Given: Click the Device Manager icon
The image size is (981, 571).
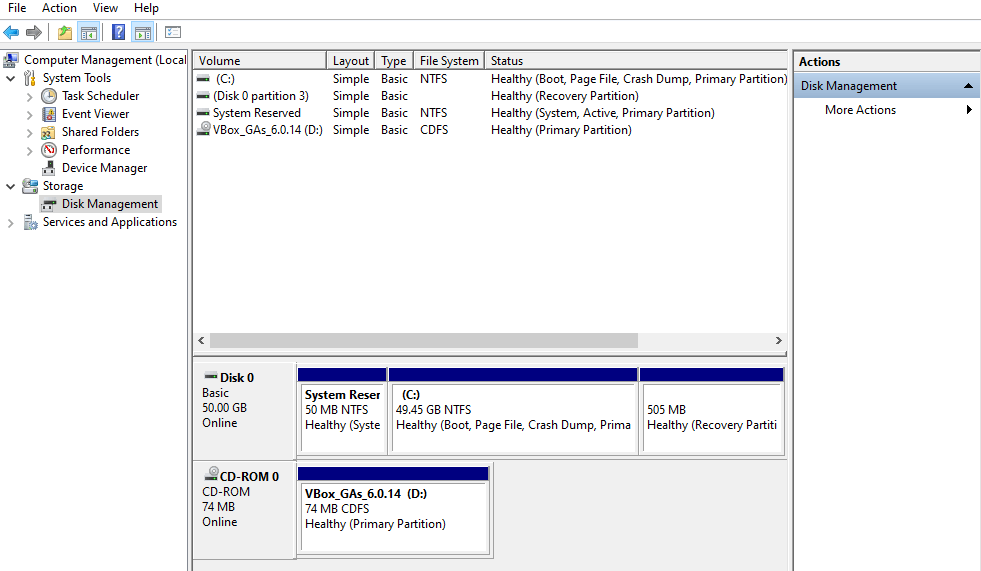Looking at the screenshot, I should coord(49,168).
